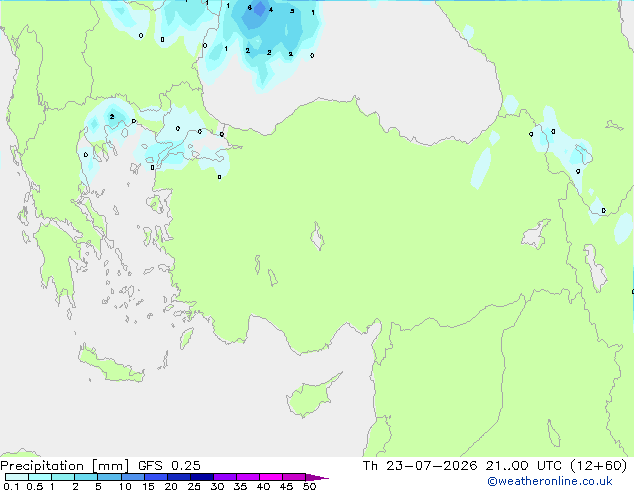Click the legend label '10'
Screen dimensions: 634x490
(125, 486)
